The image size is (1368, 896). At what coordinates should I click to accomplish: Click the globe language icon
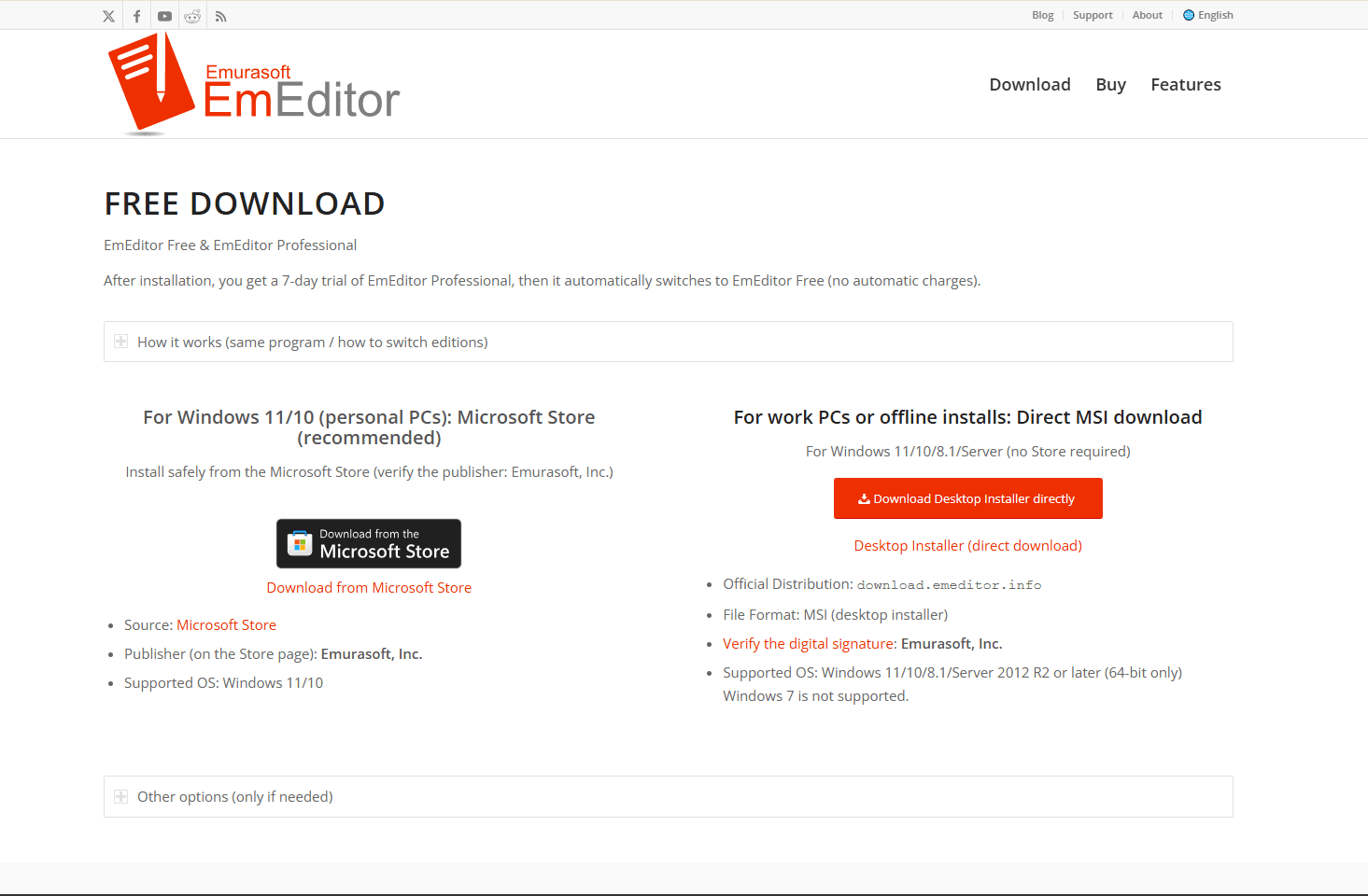click(x=1189, y=15)
